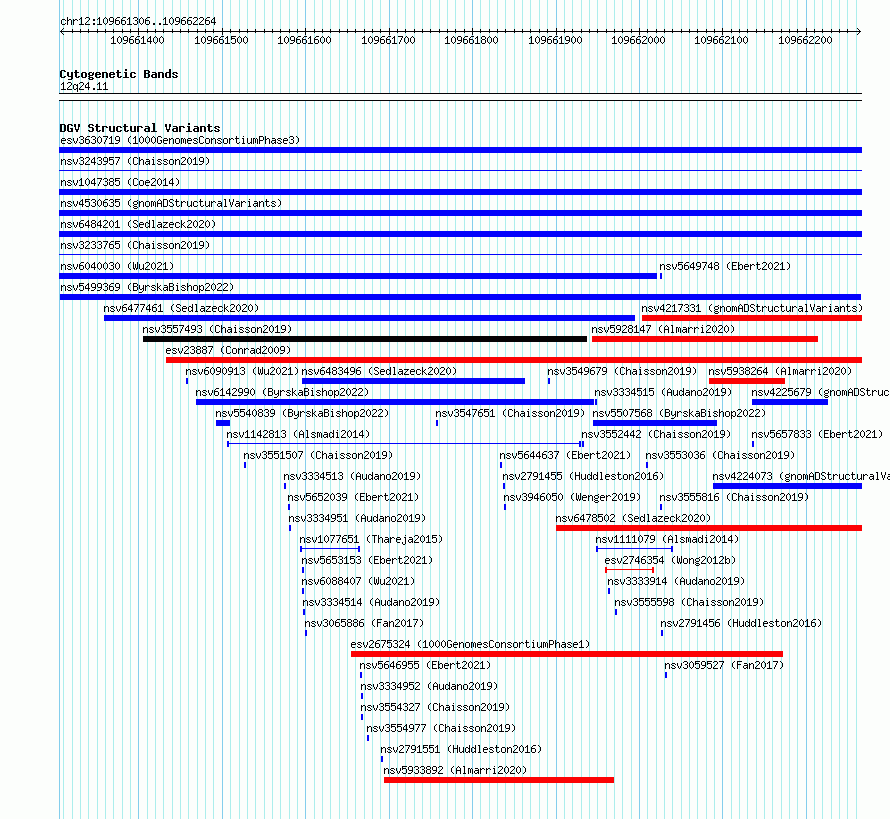890x819 pixels.
Task: Click nsv3334514 (Audano2019) label
Action: 371,602
